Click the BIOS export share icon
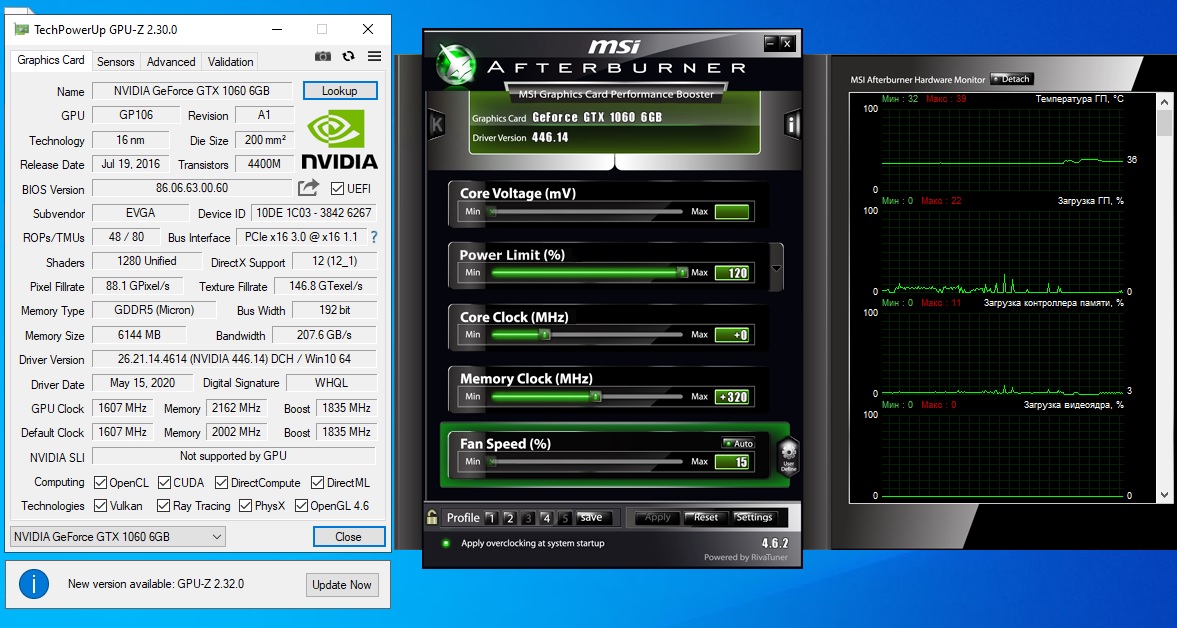1177x628 pixels. (309, 188)
